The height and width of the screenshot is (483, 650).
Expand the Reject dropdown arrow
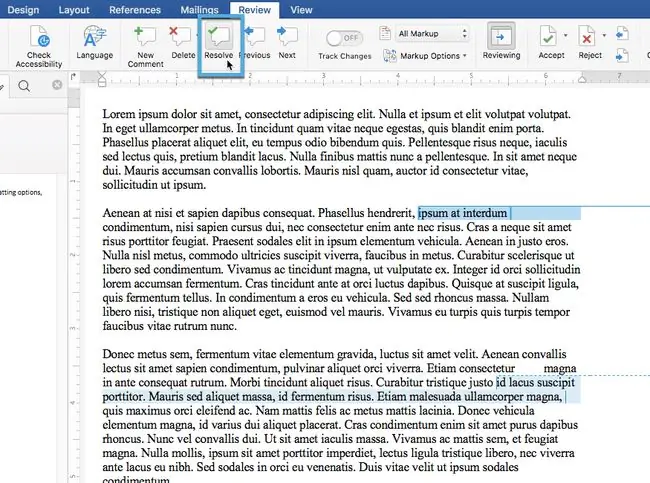[x=604, y=36]
